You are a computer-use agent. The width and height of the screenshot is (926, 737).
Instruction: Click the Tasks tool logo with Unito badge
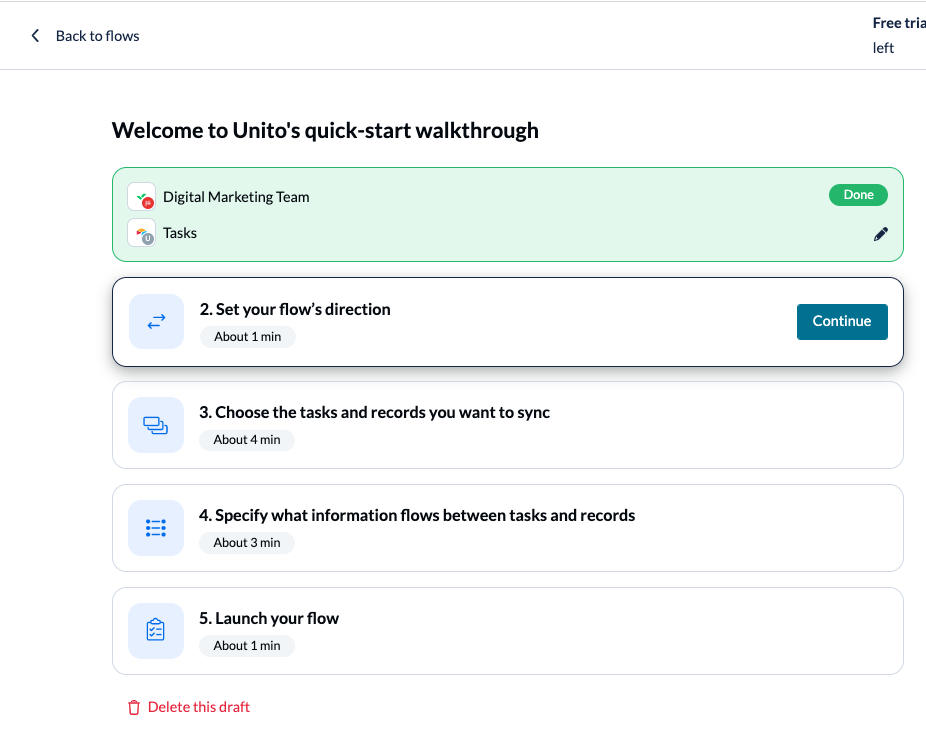tap(142, 232)
